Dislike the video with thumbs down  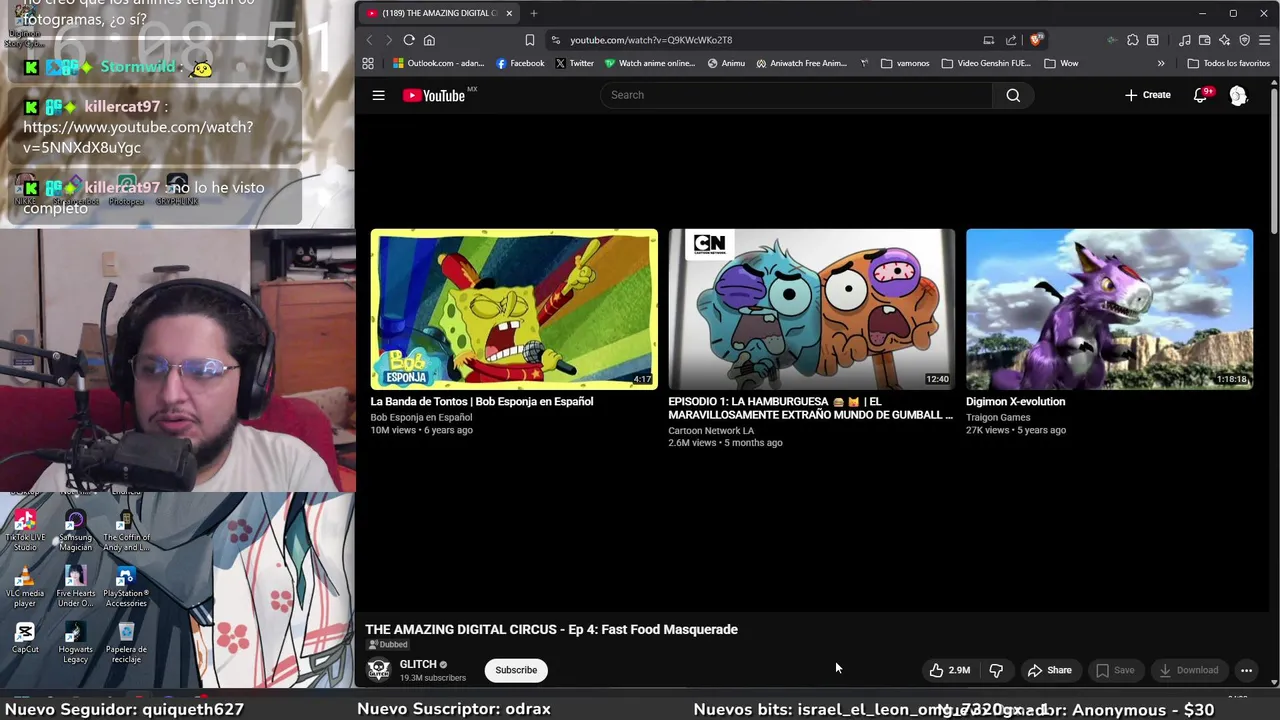996,670
